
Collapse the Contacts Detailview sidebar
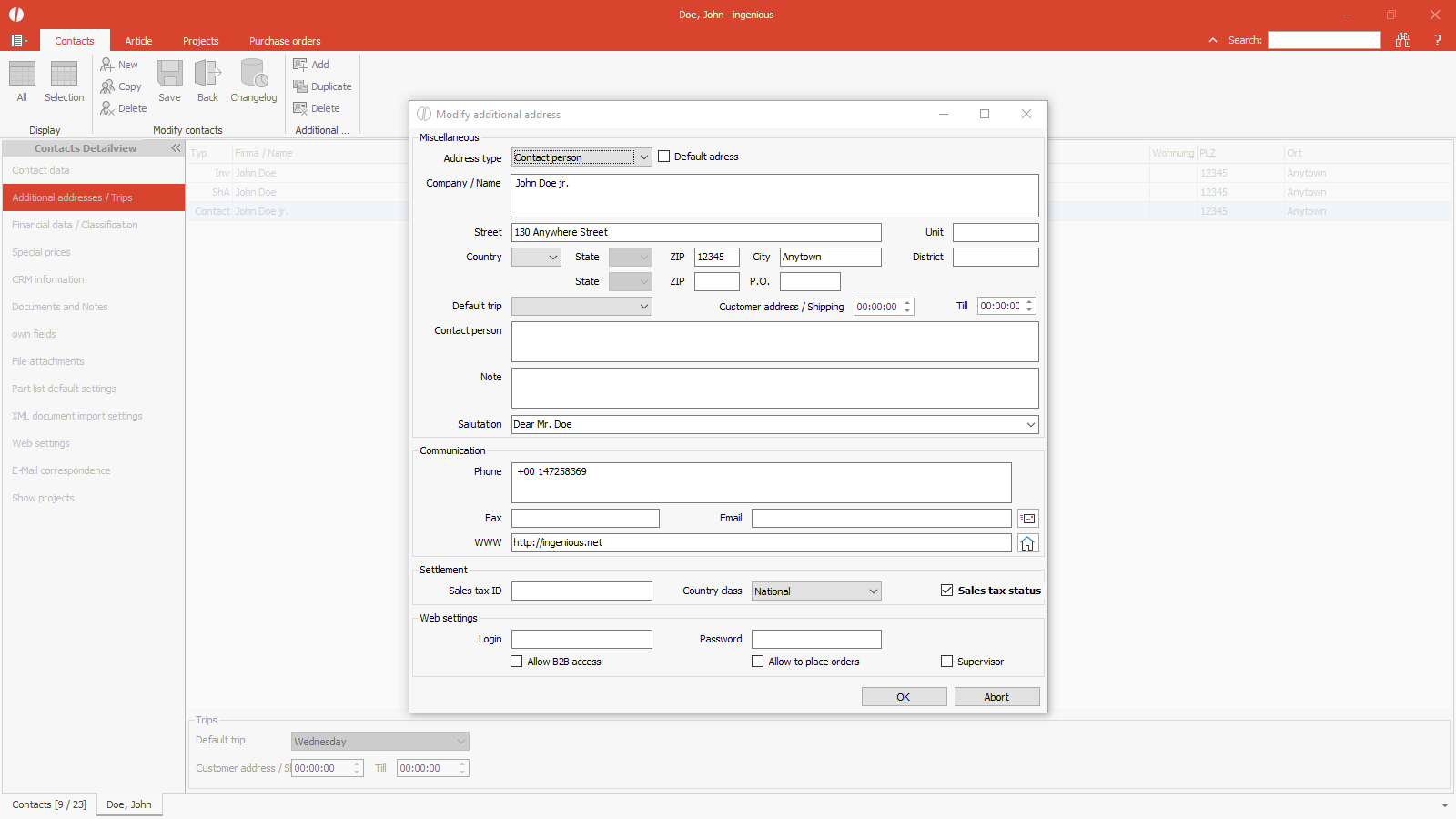pyautogui.click(x=176, y=148)
